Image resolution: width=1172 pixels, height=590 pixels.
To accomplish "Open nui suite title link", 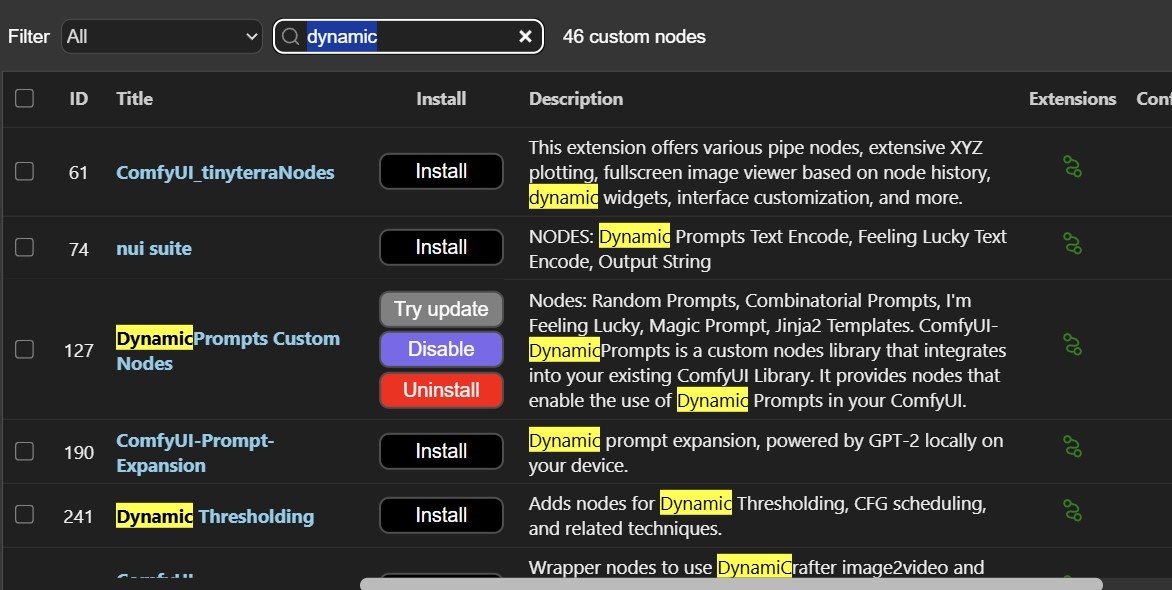I will click(154, 248).
